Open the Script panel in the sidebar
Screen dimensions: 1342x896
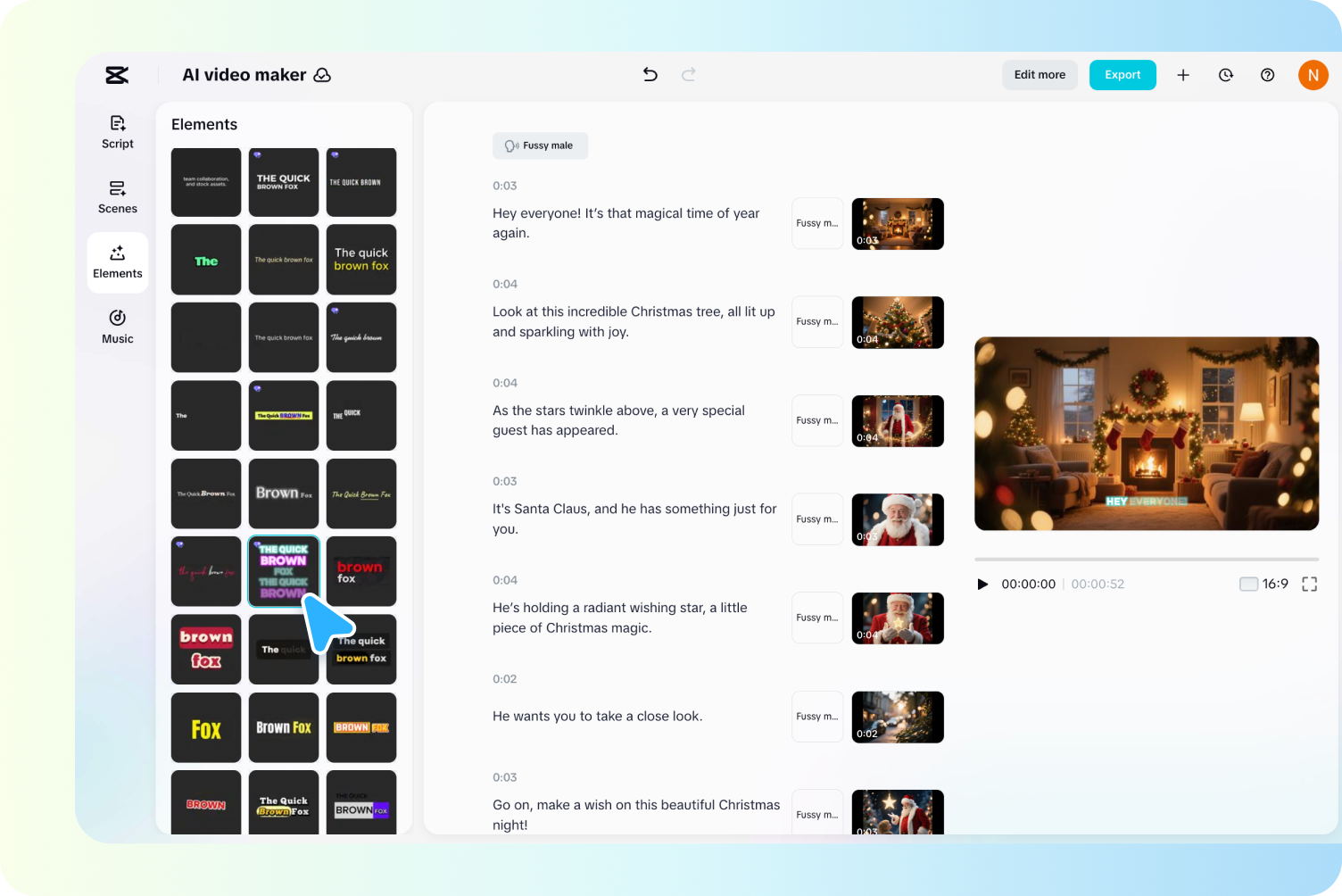117,131
